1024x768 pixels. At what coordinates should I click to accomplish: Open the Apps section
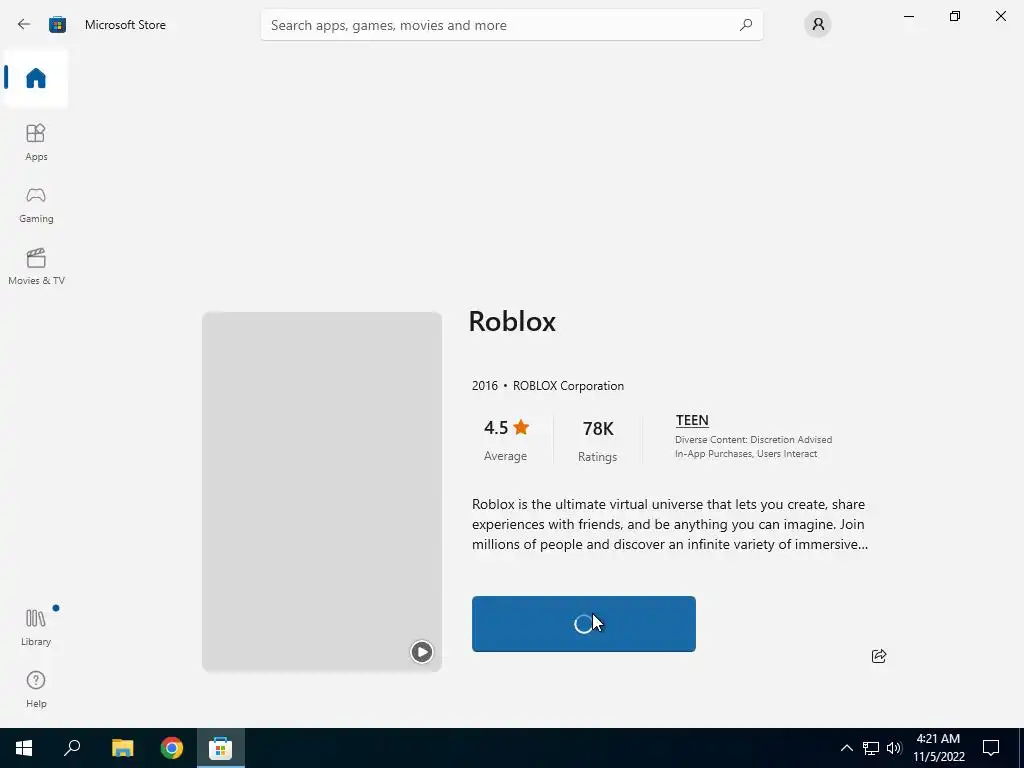click(36, 142)
